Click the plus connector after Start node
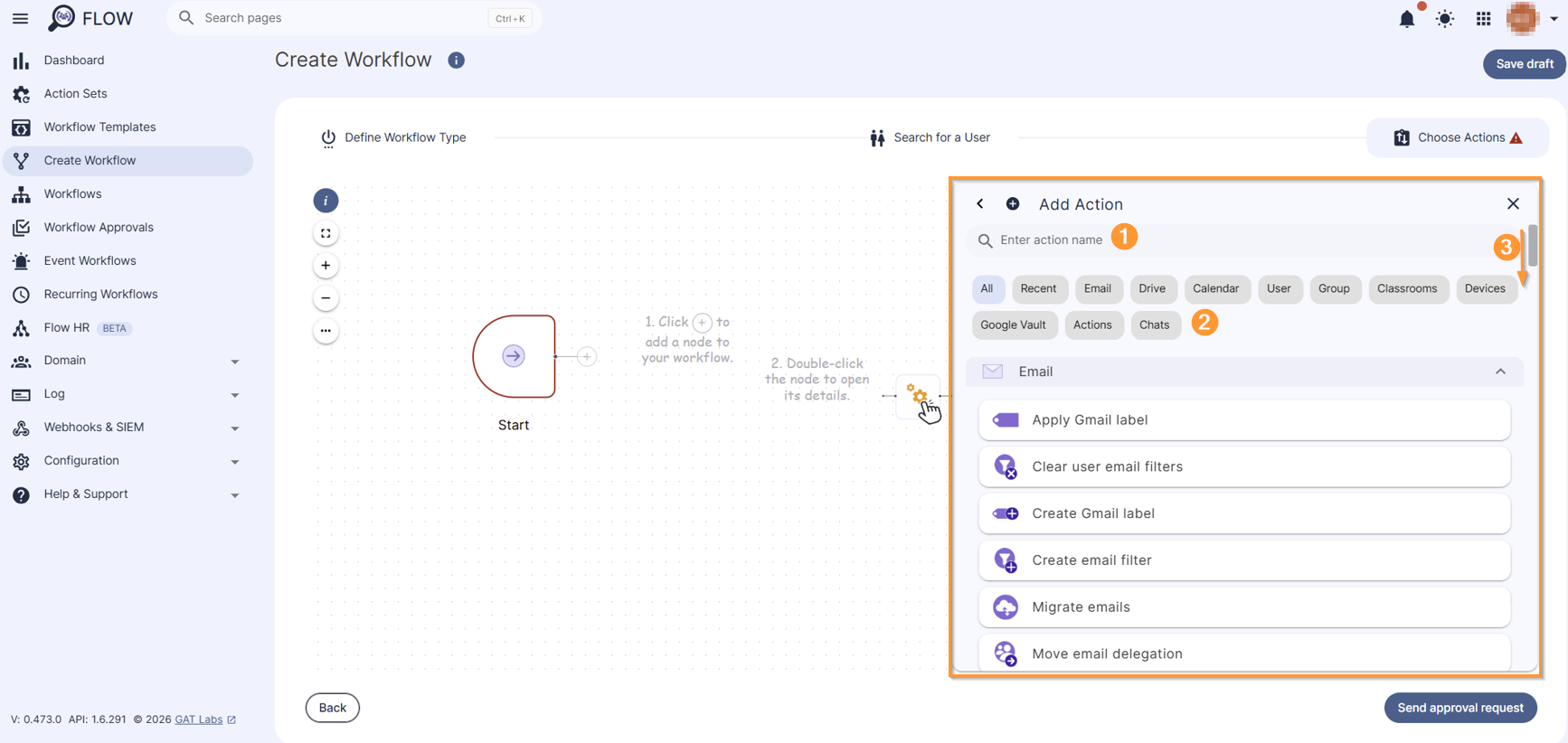 click(587, 356)
